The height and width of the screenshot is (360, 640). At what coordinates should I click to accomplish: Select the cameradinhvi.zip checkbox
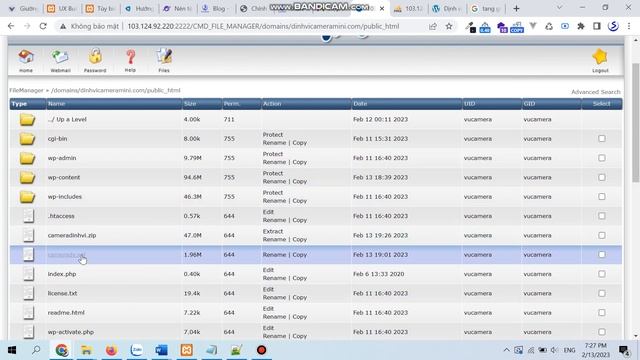[x=602, y=236]
